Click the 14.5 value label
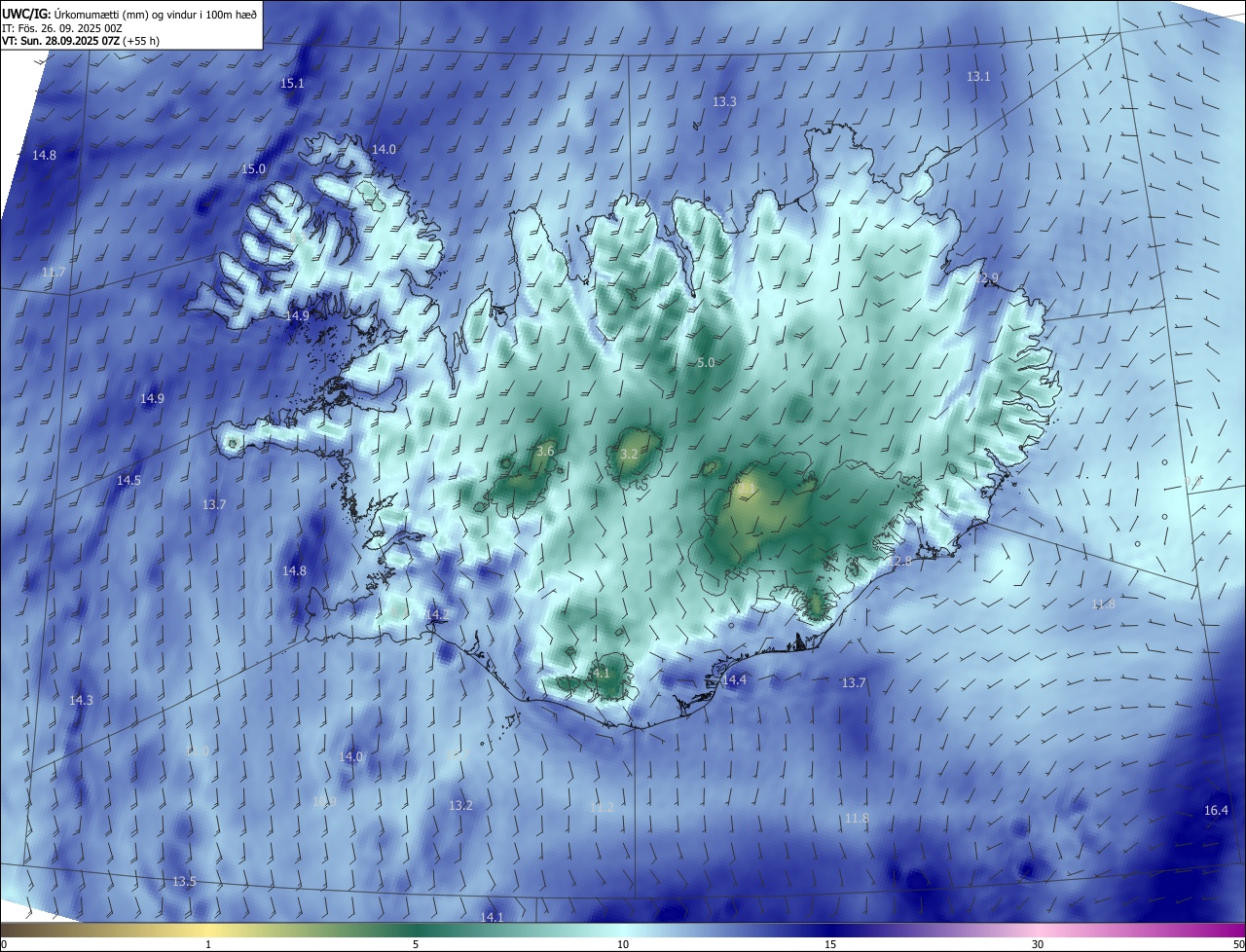The image size is (1246, 952). coord(128,481)
